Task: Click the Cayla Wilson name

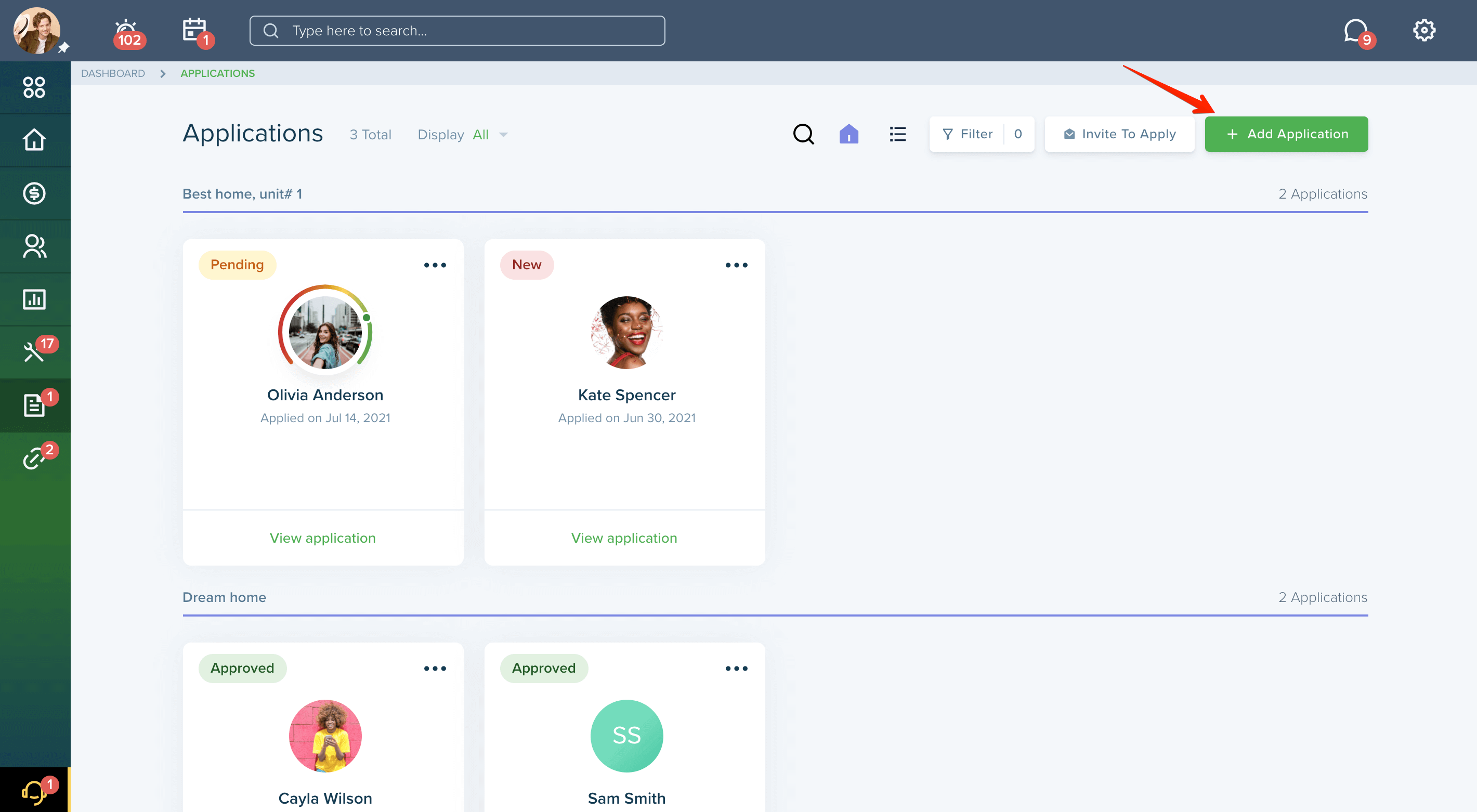Action: point(325,798)
